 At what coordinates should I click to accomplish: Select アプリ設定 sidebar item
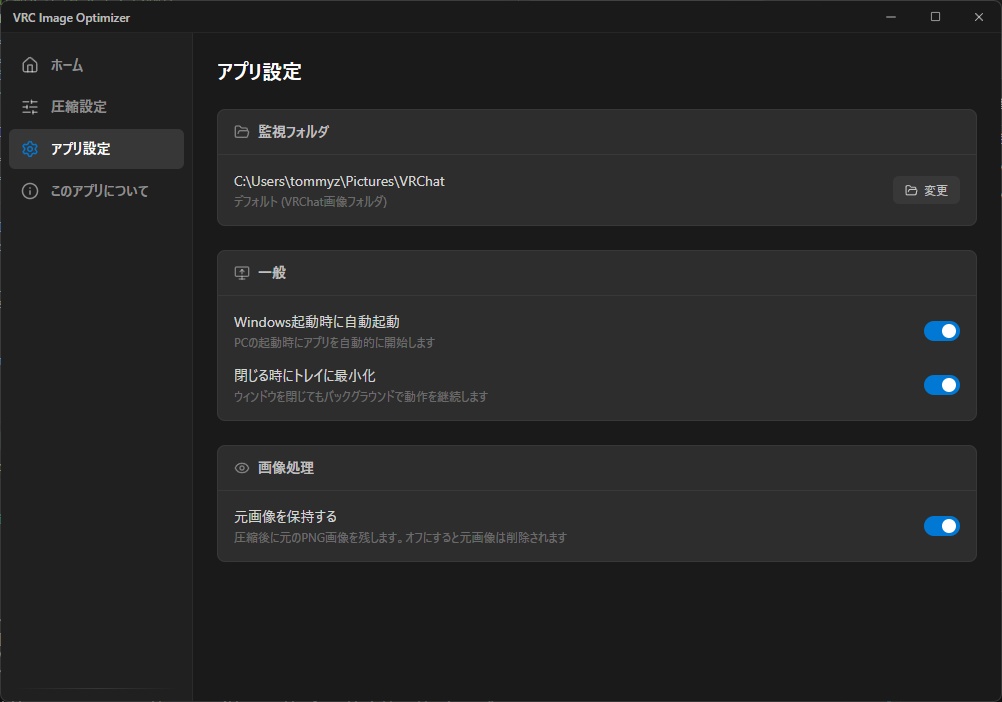(96, 149)
